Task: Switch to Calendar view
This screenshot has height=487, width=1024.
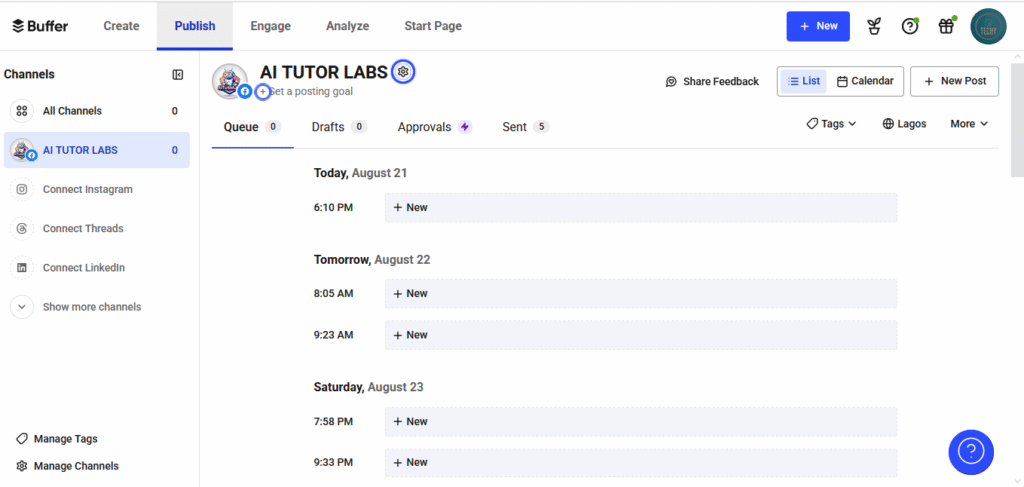Action: click(x=865, y=82)
